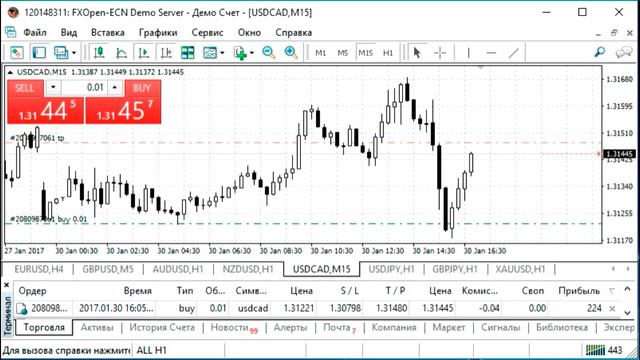The height and width of the screenshot is (360, 640).
Task: Open the Вид menu
Action: click(x=69, y=32)
